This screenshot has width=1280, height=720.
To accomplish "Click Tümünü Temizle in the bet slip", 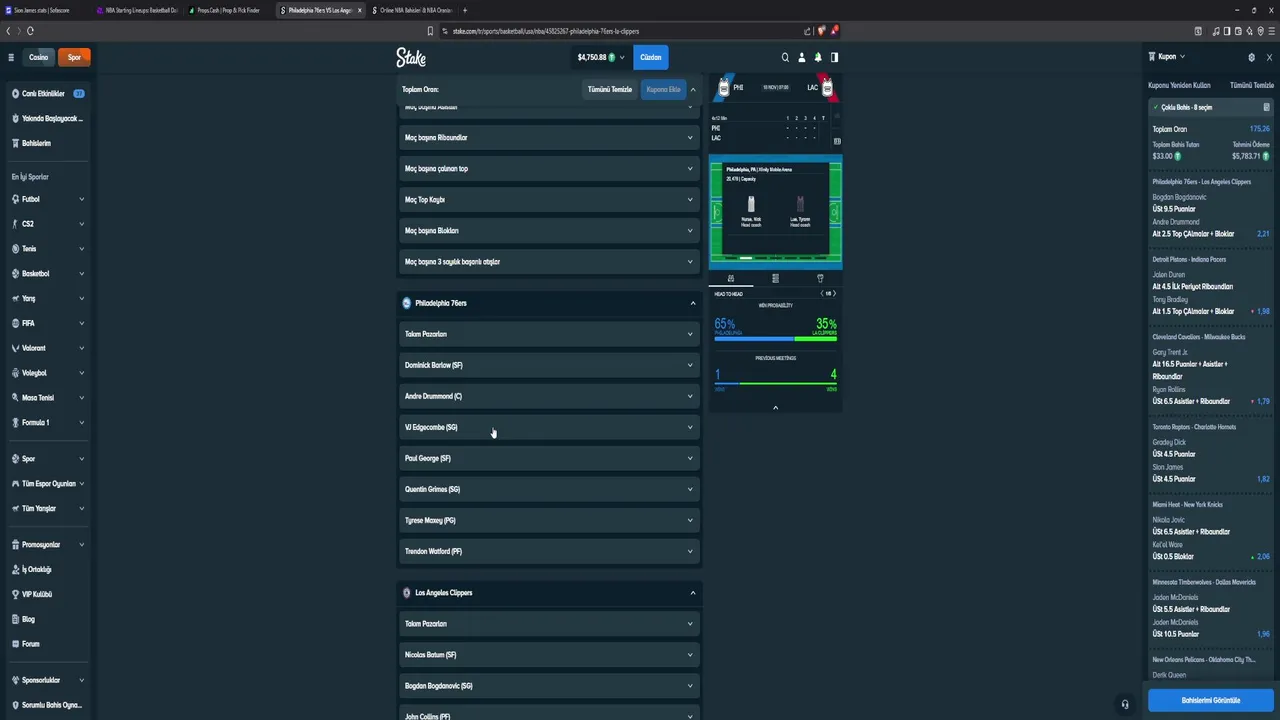I will pos(1251,85).
